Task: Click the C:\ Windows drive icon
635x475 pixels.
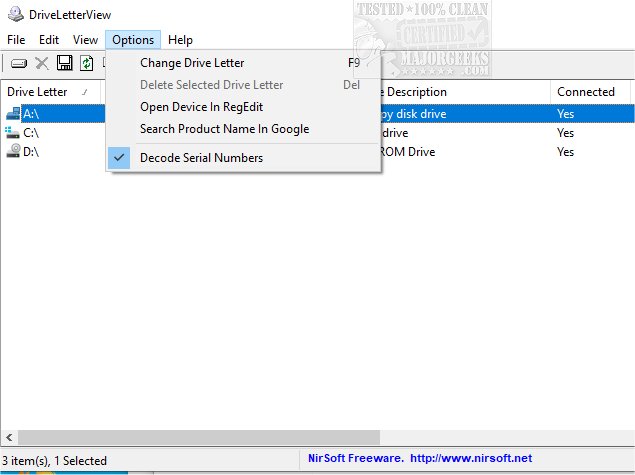Action: pos(12,132)
